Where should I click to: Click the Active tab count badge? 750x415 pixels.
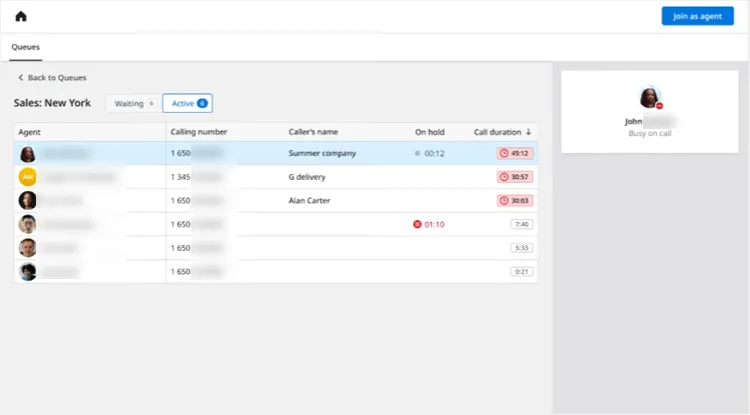click(x=202, y=103)
